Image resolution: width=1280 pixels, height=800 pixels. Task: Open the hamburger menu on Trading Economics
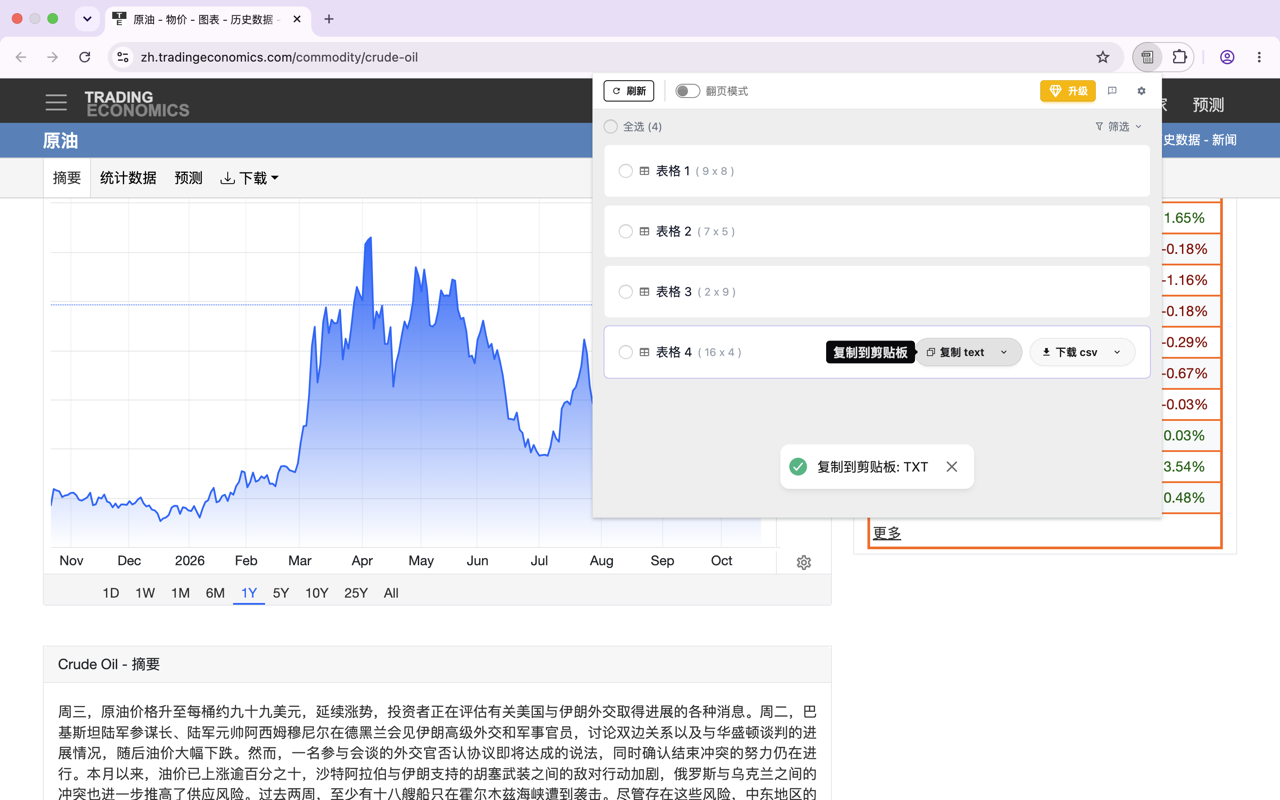click(56, 102)
